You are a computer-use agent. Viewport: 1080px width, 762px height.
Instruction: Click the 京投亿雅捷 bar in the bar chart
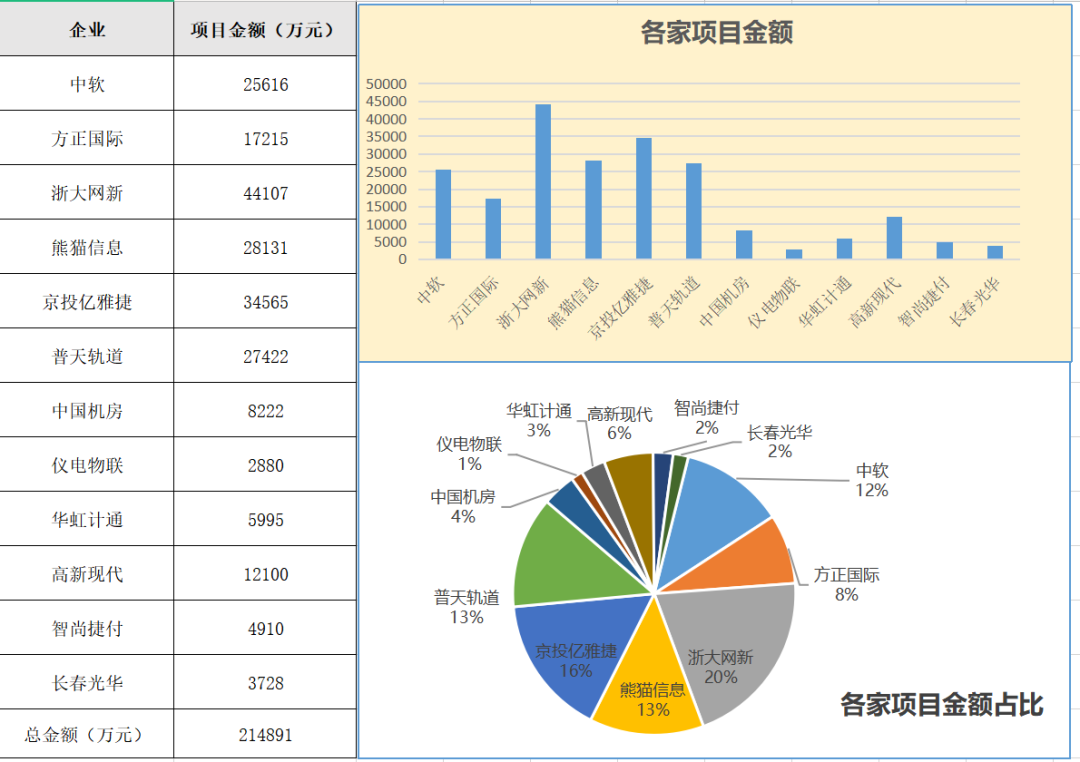click(x=643, y=198)
